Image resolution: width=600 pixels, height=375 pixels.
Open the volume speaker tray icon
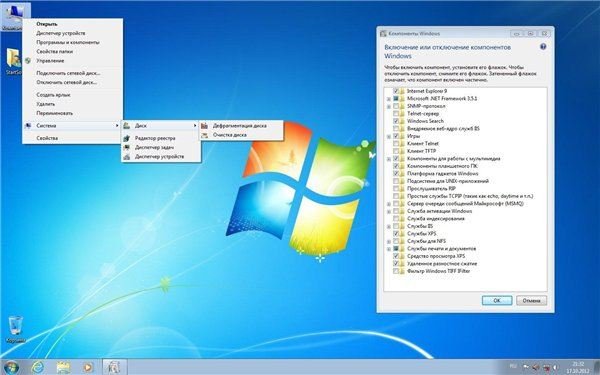point(555,367)
